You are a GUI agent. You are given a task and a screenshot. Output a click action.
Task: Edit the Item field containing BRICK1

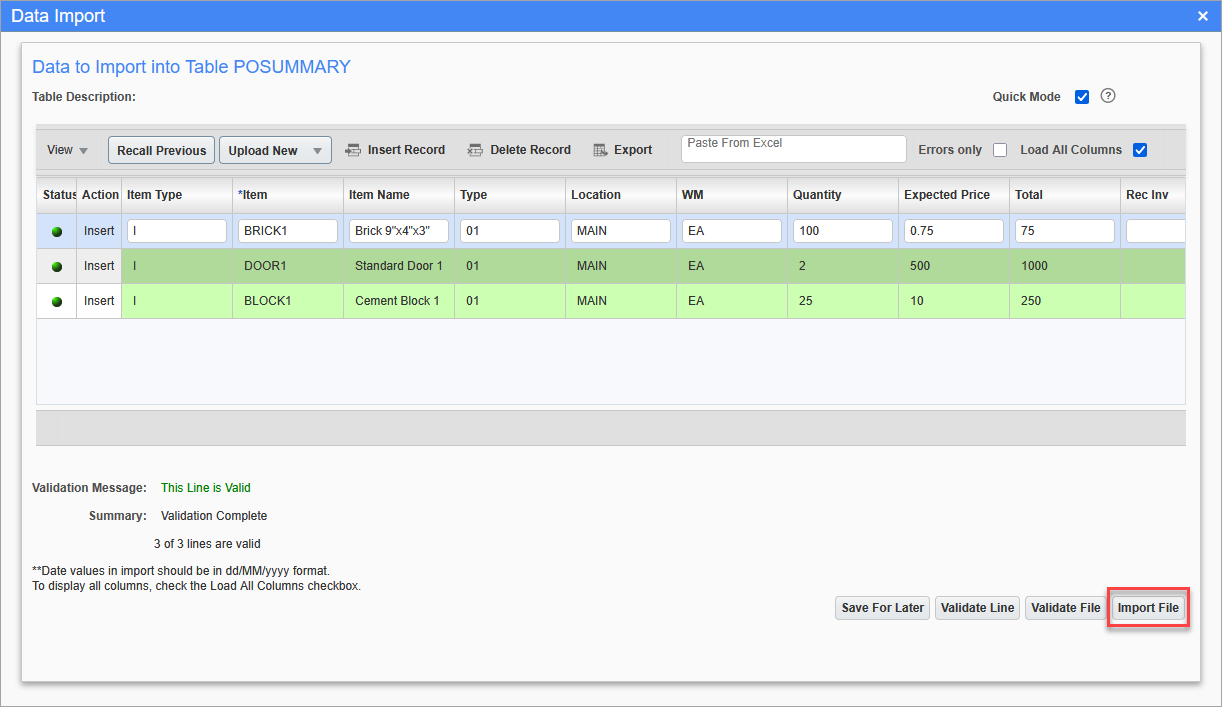click(288, 231)
